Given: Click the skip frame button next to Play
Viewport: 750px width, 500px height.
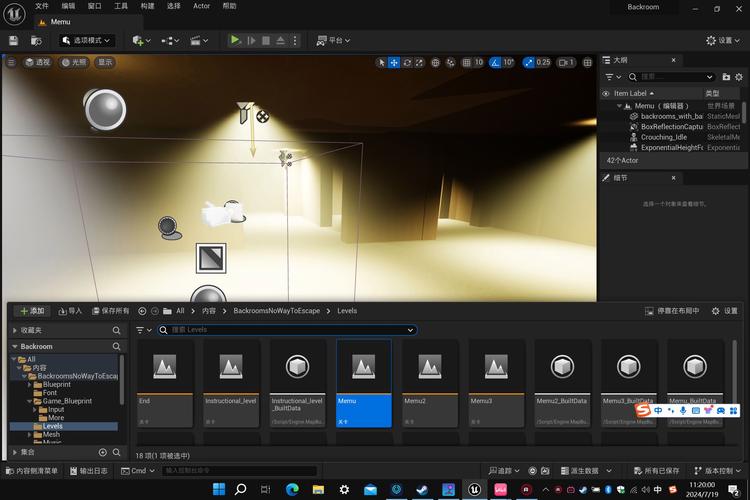Looking at the screenshot, I should click(x=251, y=41).
